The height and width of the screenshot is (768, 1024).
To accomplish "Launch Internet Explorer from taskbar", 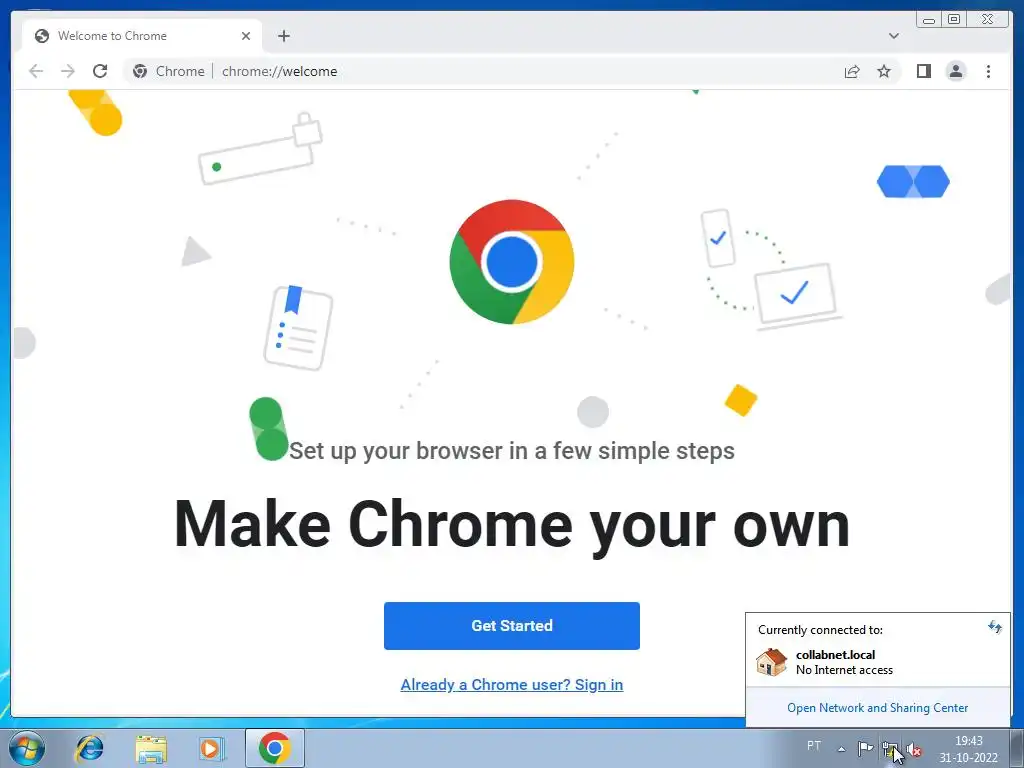I will (x=89, y=748).
